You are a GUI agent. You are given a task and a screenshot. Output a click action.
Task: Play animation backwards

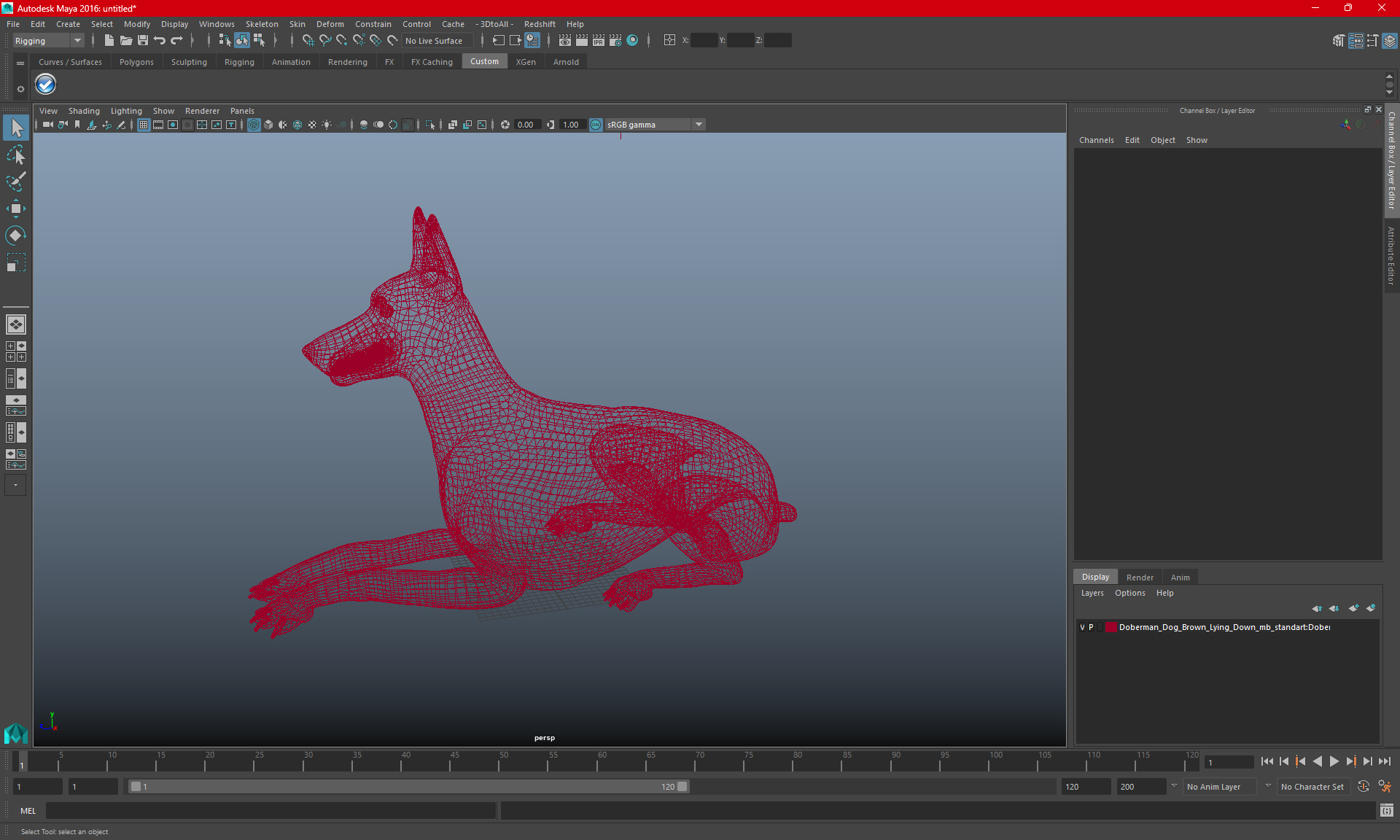tap(1317, 761)
